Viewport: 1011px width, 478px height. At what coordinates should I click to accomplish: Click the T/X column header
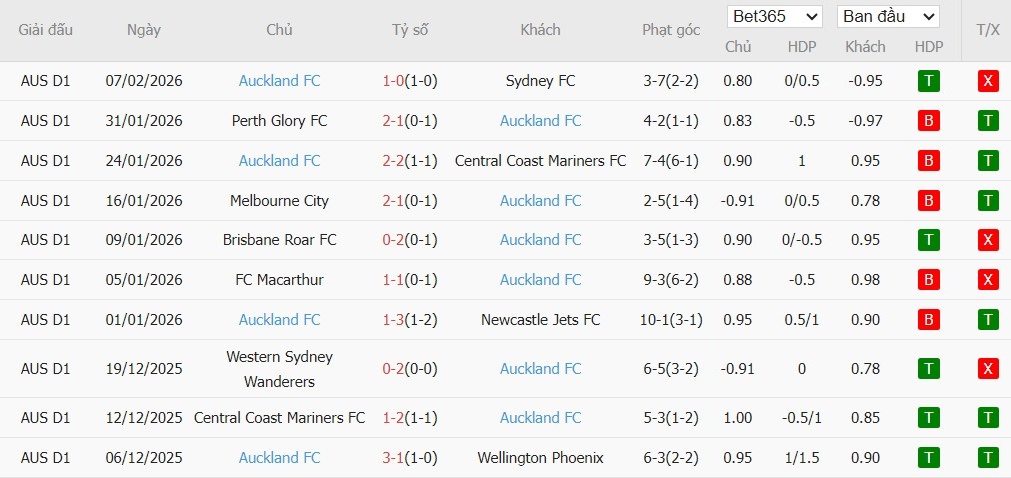point(988,30)
